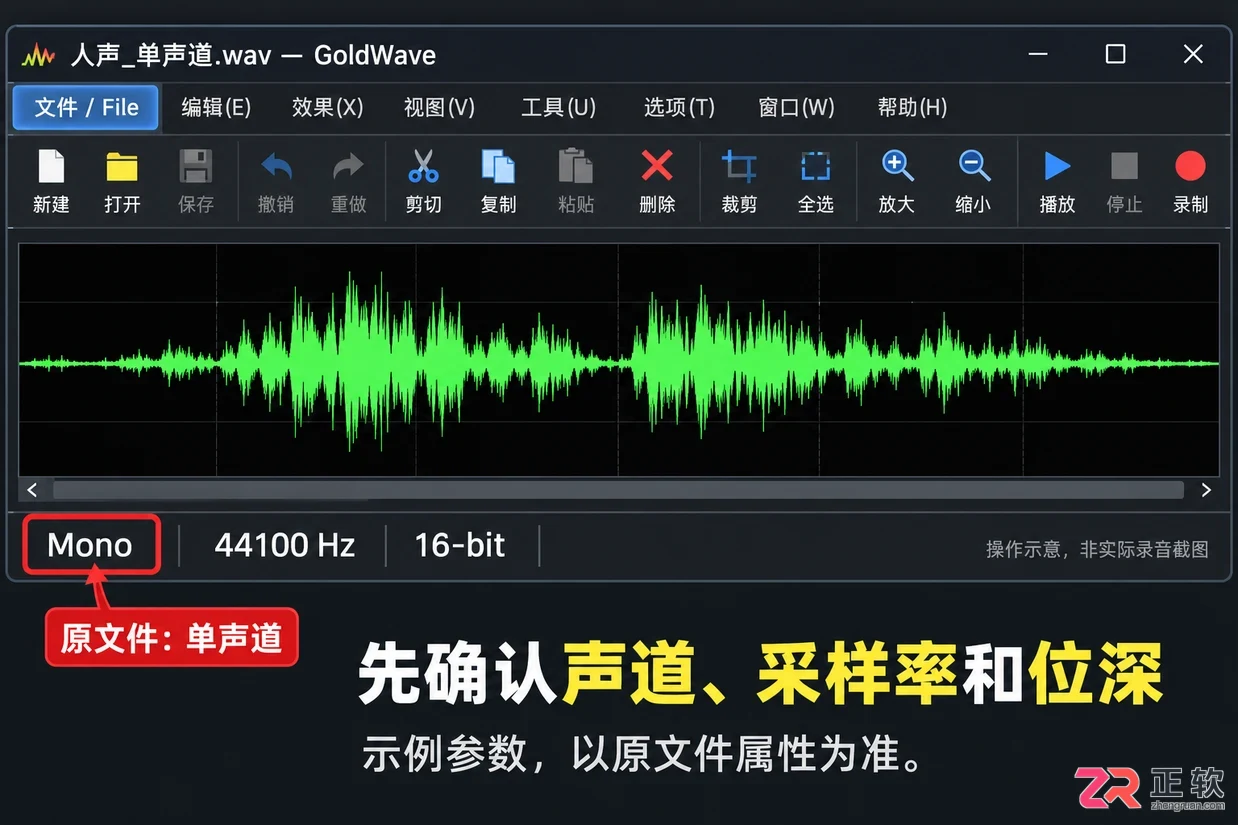Image resolution: width=1238 pixels, height=825 pixels.
Task: Close the GoldWave window
Action: click(x=1193, y=54)
